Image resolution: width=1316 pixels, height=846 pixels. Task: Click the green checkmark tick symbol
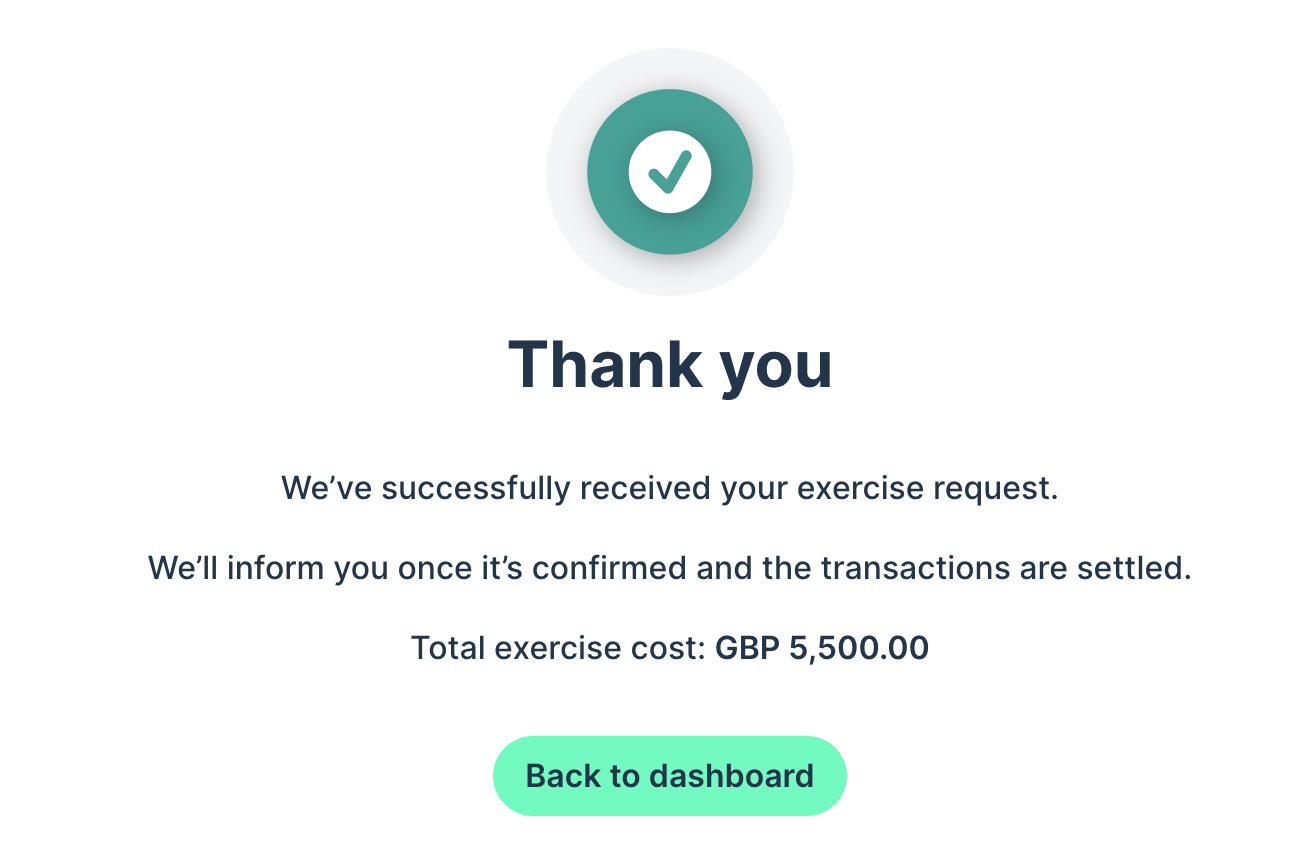click(x=670, y=172)
